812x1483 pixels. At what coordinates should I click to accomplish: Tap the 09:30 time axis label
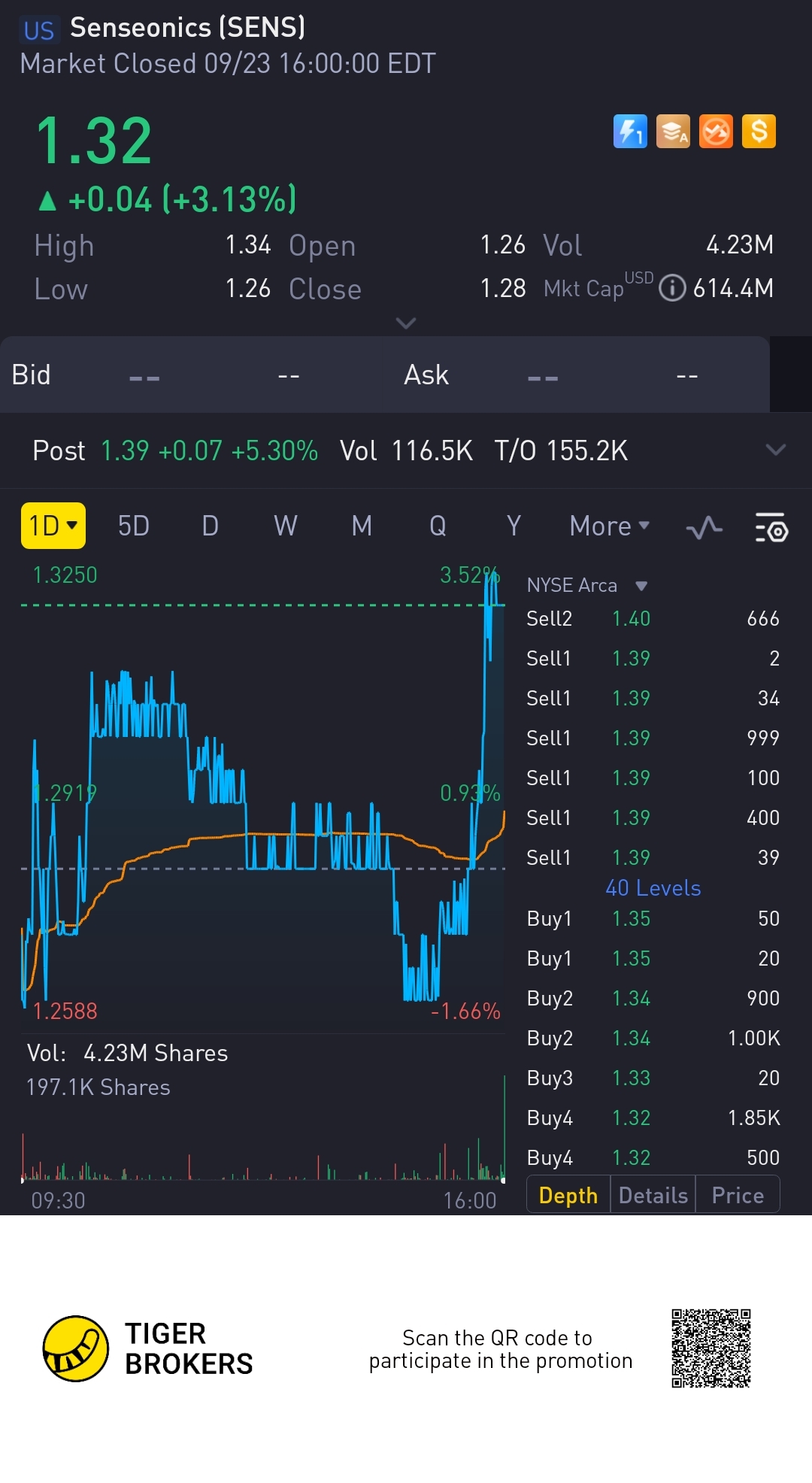point(58,1200)
